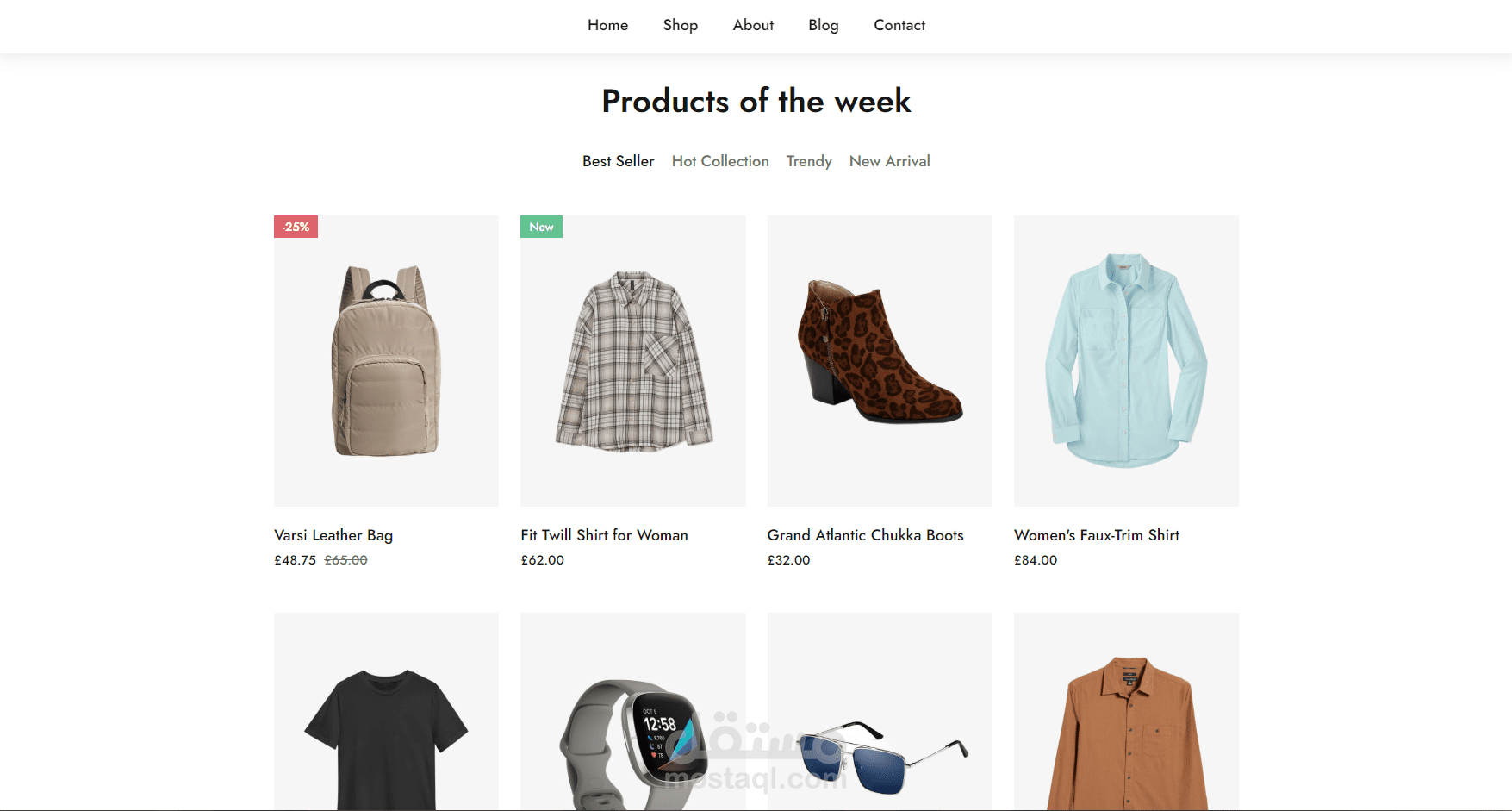View the light blue shirt image
This screenshot has width=1512, height=811.
1126,360
